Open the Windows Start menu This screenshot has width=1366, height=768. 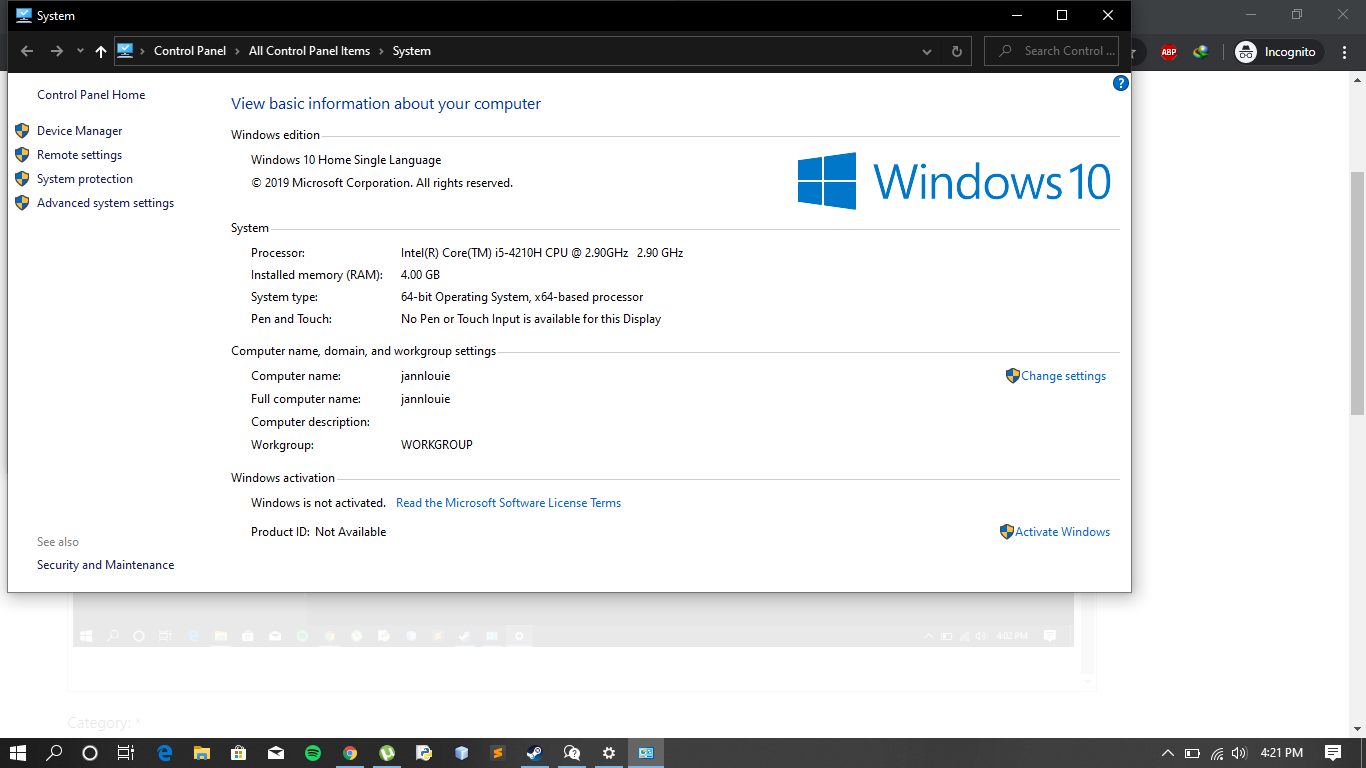coord(18,753)
